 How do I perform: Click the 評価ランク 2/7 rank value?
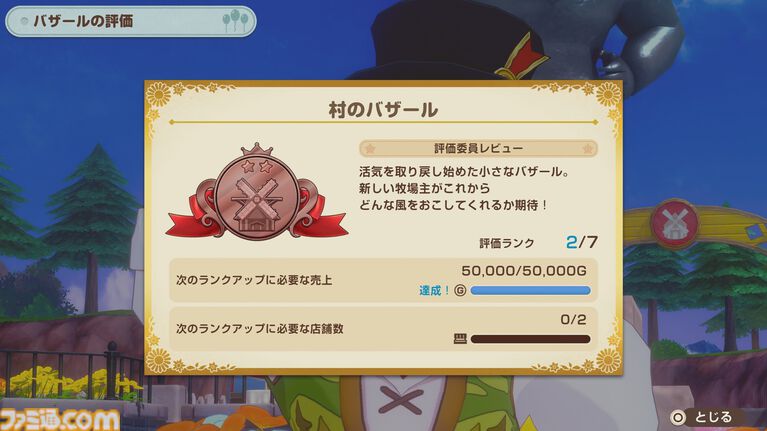click(x=582, y=242)
